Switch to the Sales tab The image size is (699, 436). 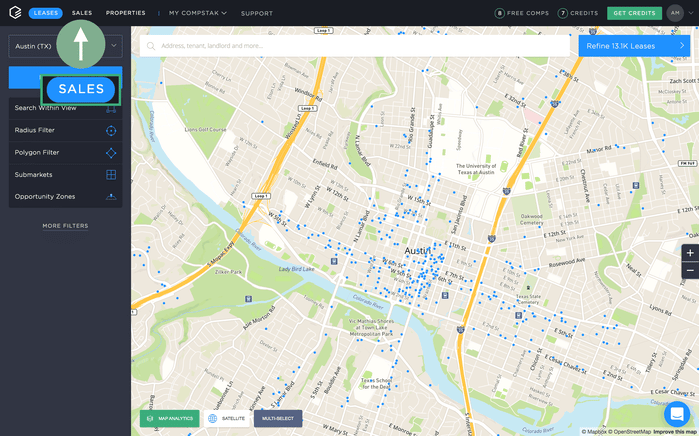[x=82, y=13]
